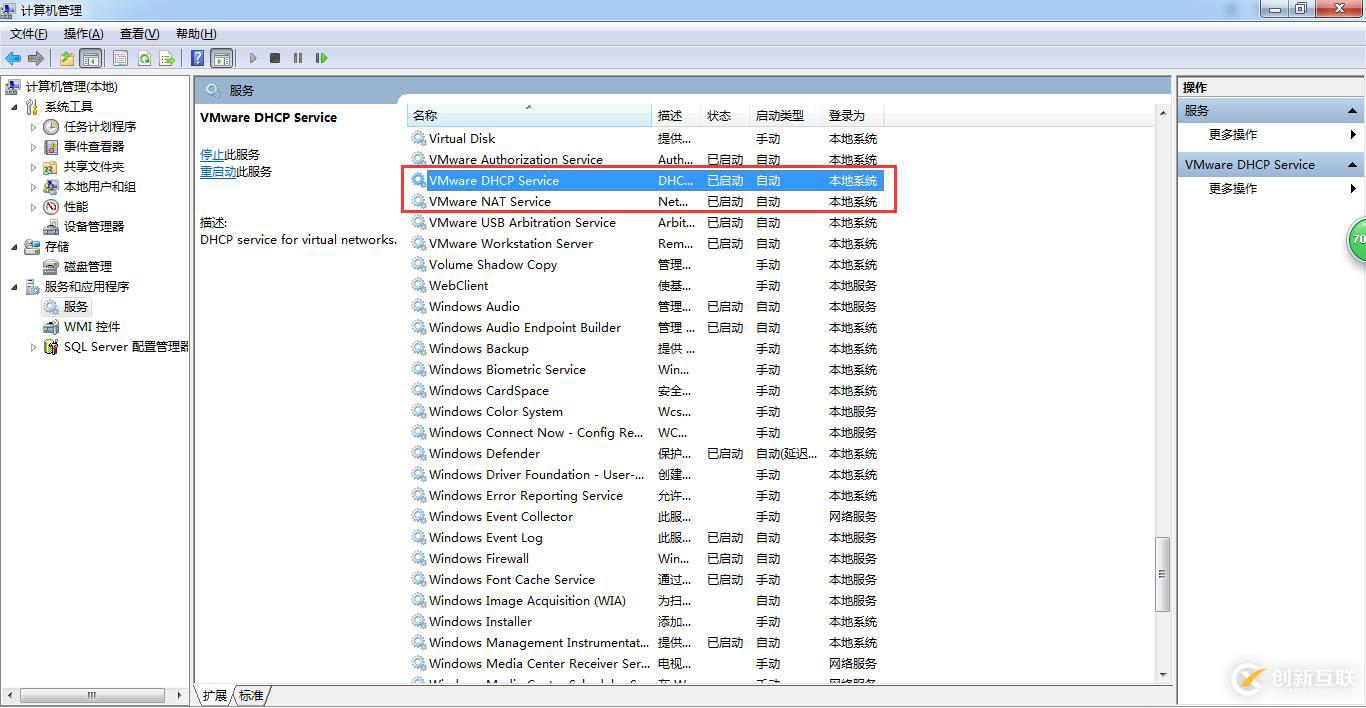
Task: Open the 帮助(H) menu
Action: (x=195, y=34)
